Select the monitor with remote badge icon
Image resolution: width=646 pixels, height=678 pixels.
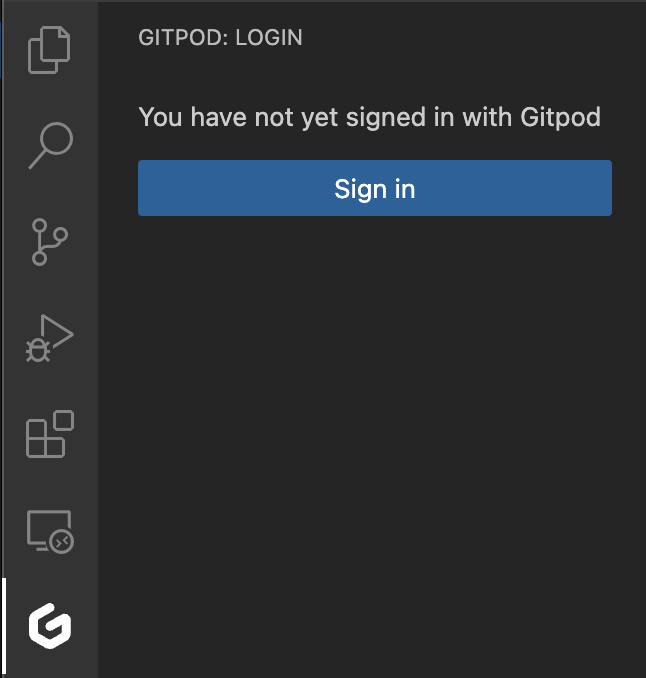pos(50,532)
